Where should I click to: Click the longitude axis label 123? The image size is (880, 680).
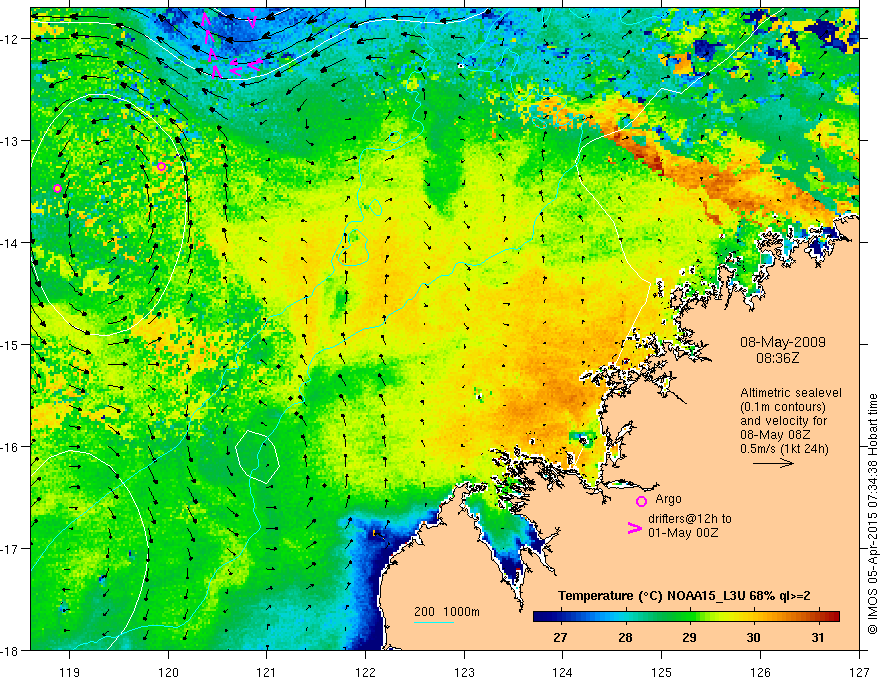pyautogui.click(x=464, y=672)
